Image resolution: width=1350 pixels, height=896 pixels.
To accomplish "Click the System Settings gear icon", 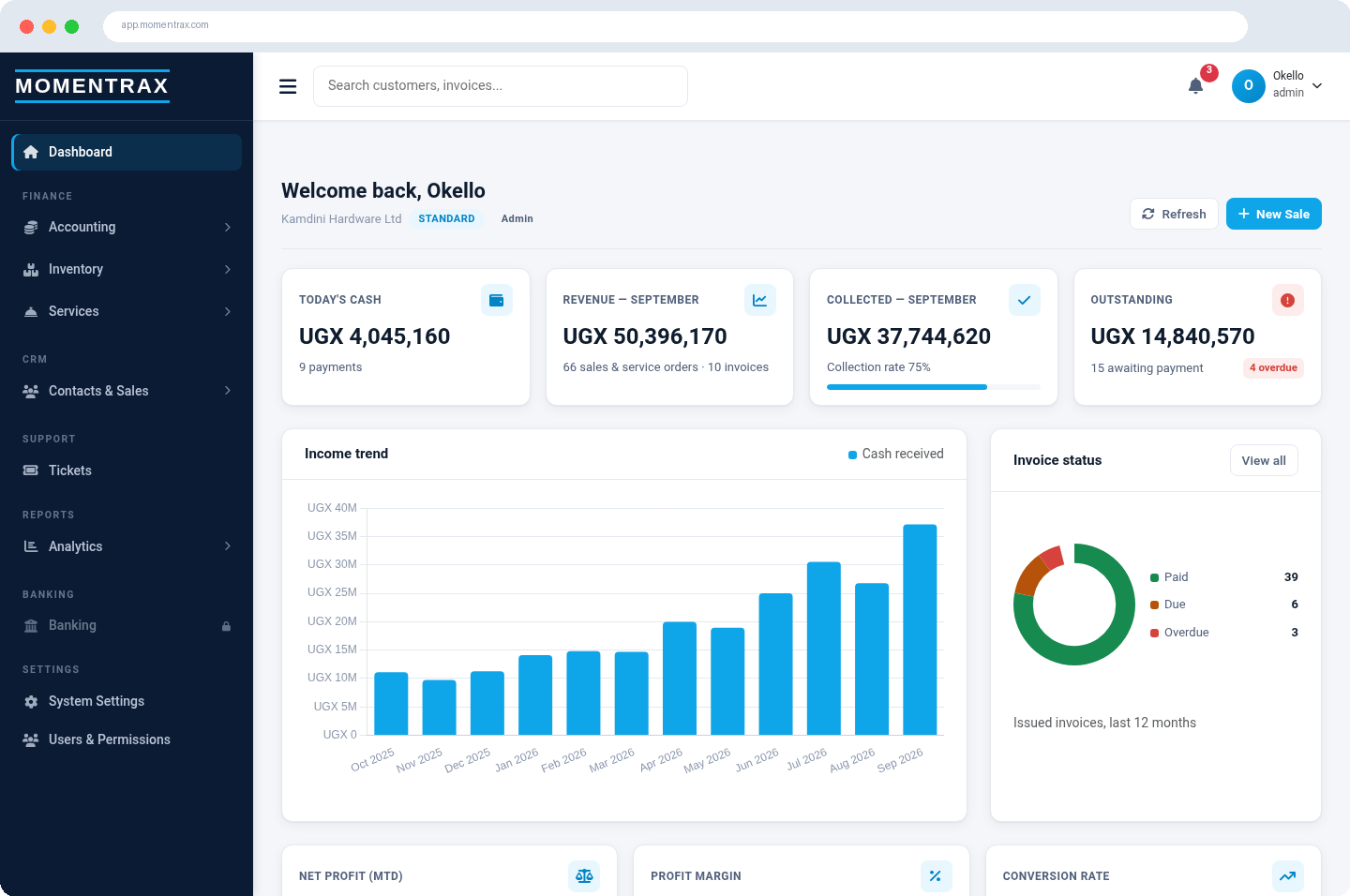I will click(31, 701).
